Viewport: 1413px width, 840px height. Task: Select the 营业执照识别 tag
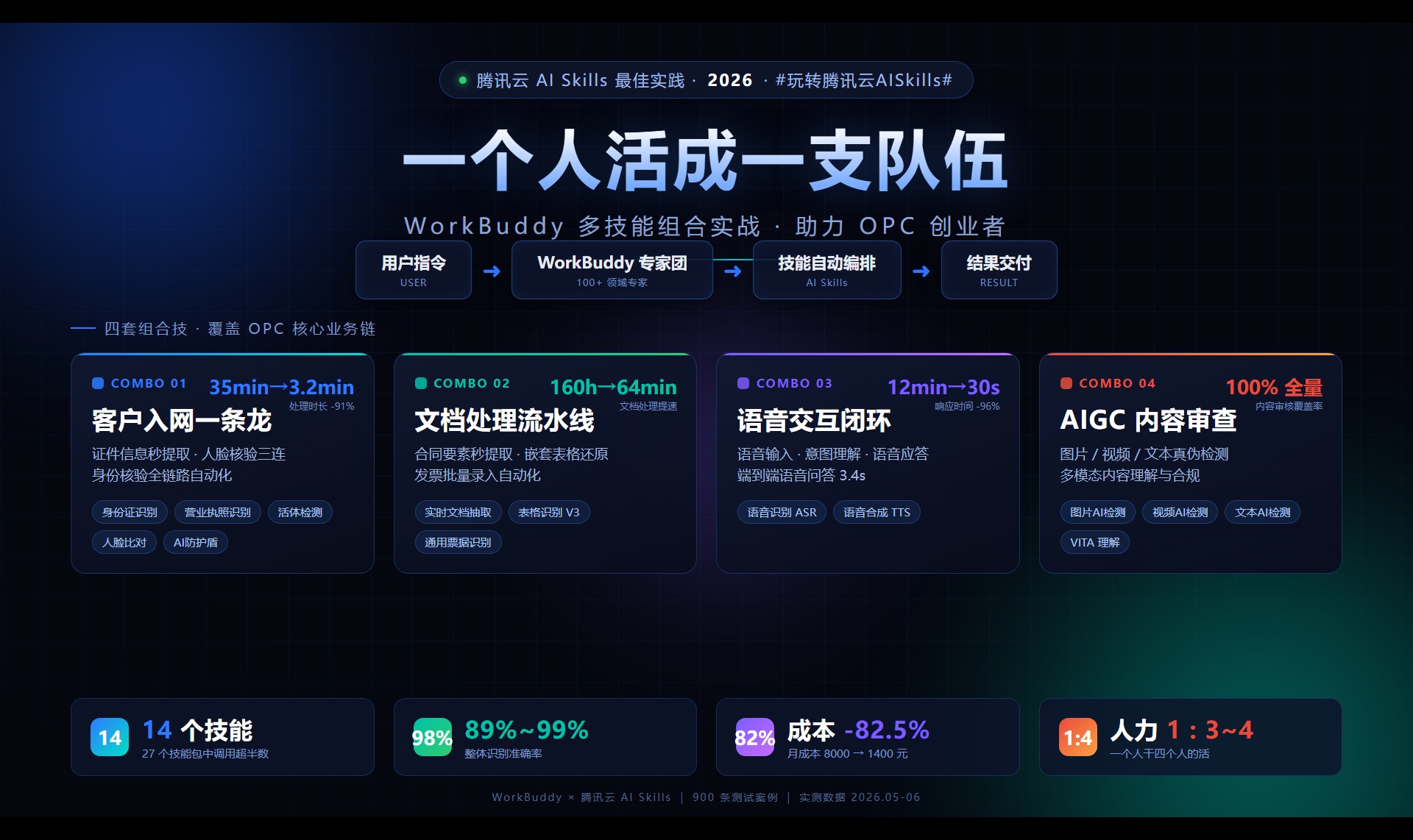pyautogui.click(x=218, y=512)
